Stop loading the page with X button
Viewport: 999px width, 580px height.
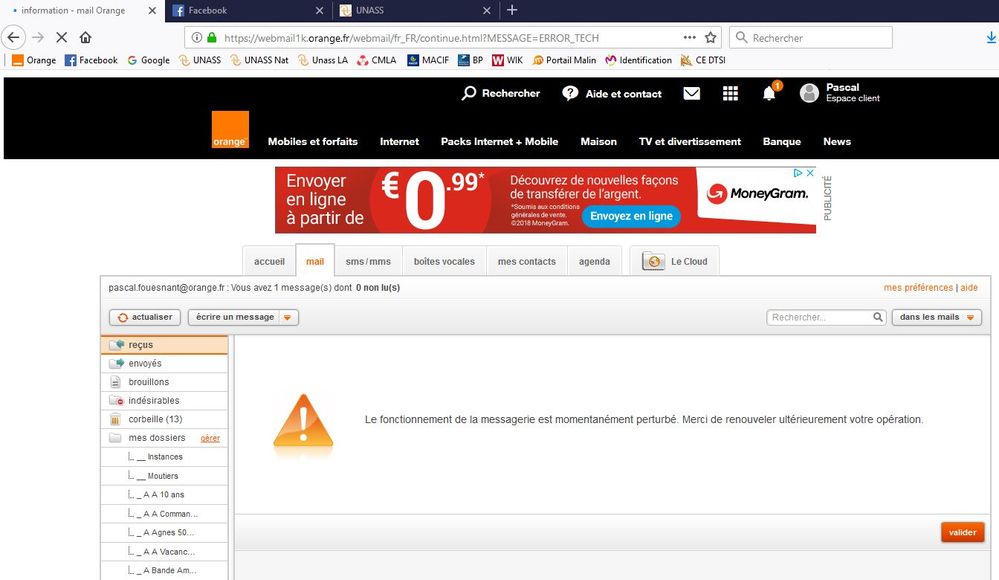click(61, 38)
